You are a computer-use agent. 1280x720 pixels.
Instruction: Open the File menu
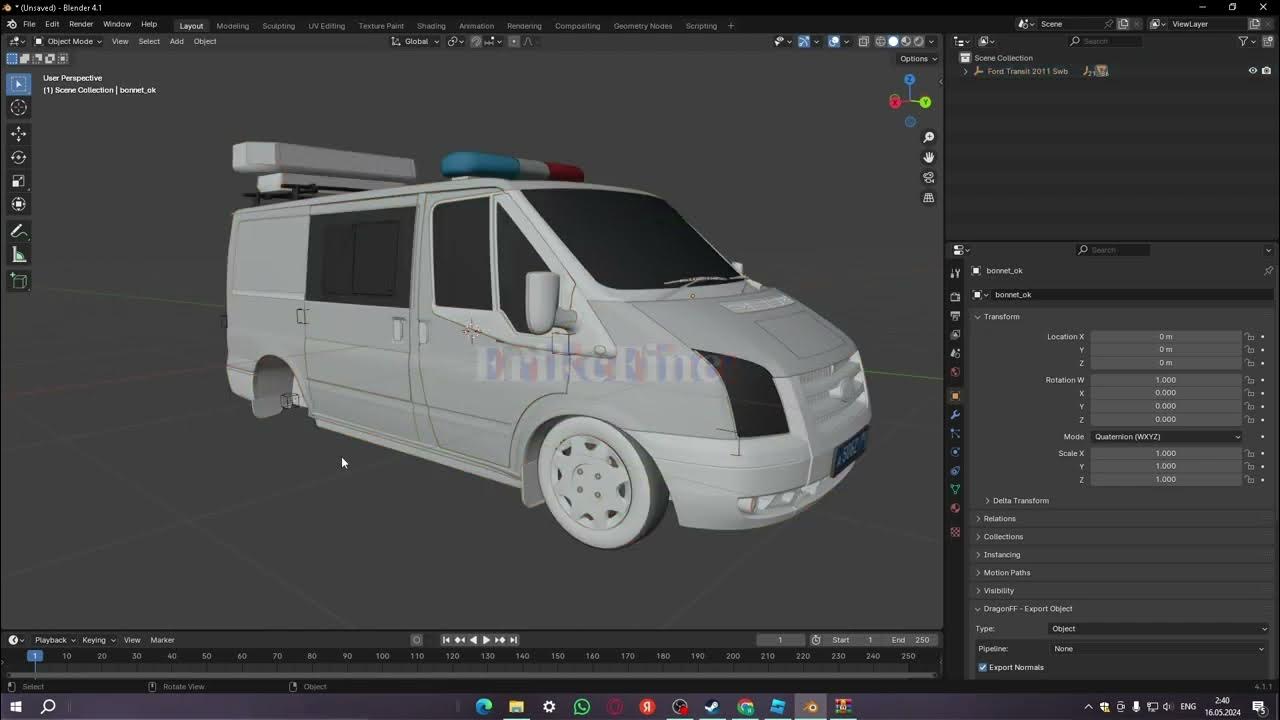point(29,24)
